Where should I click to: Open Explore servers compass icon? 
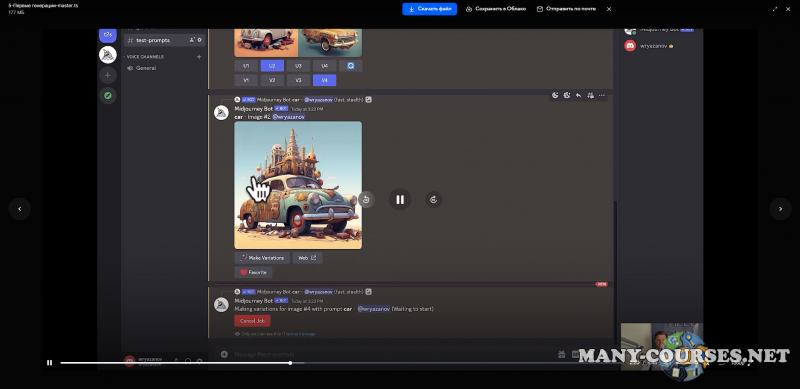108,95
